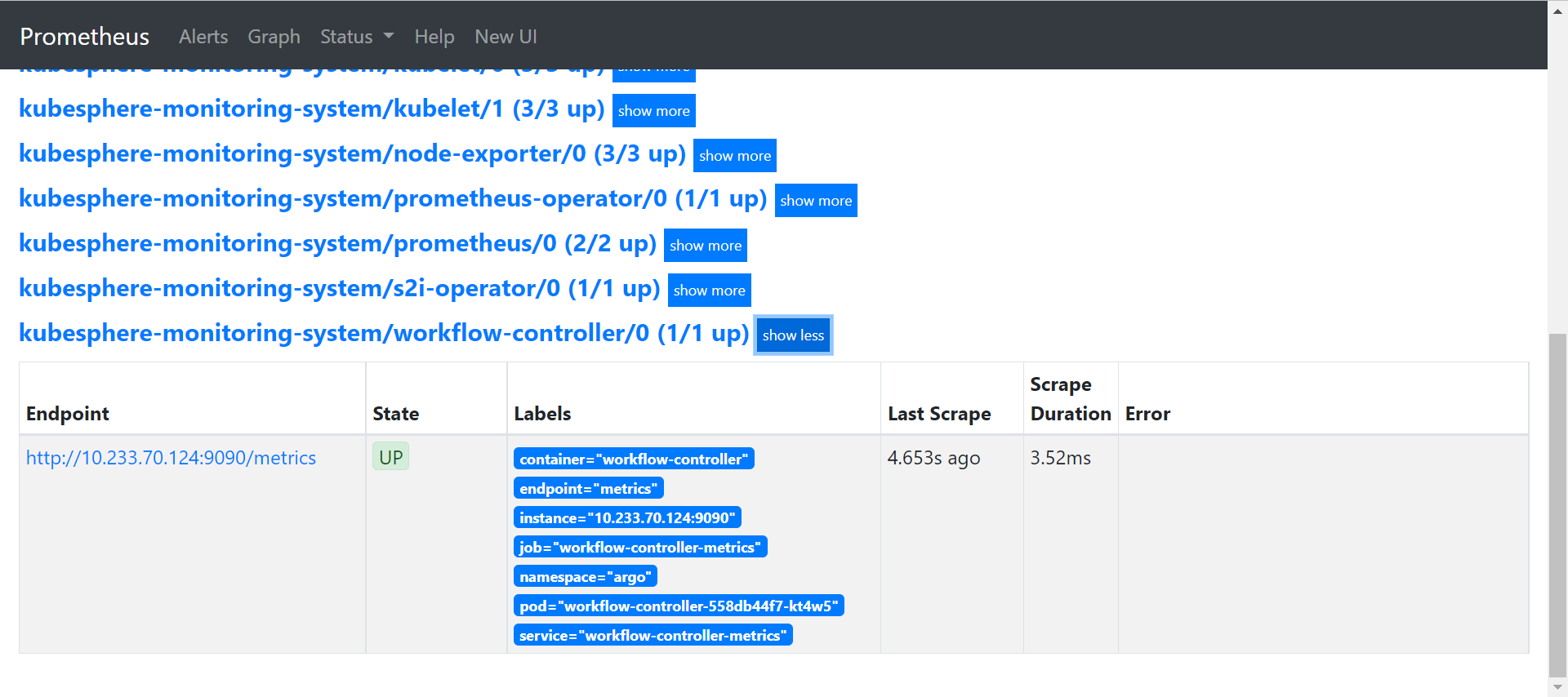Image resolution: width=1568 pixels, height=697 pixels.
Task: Click the endpoint="metrics" label badge
Action: click(589, 488)
